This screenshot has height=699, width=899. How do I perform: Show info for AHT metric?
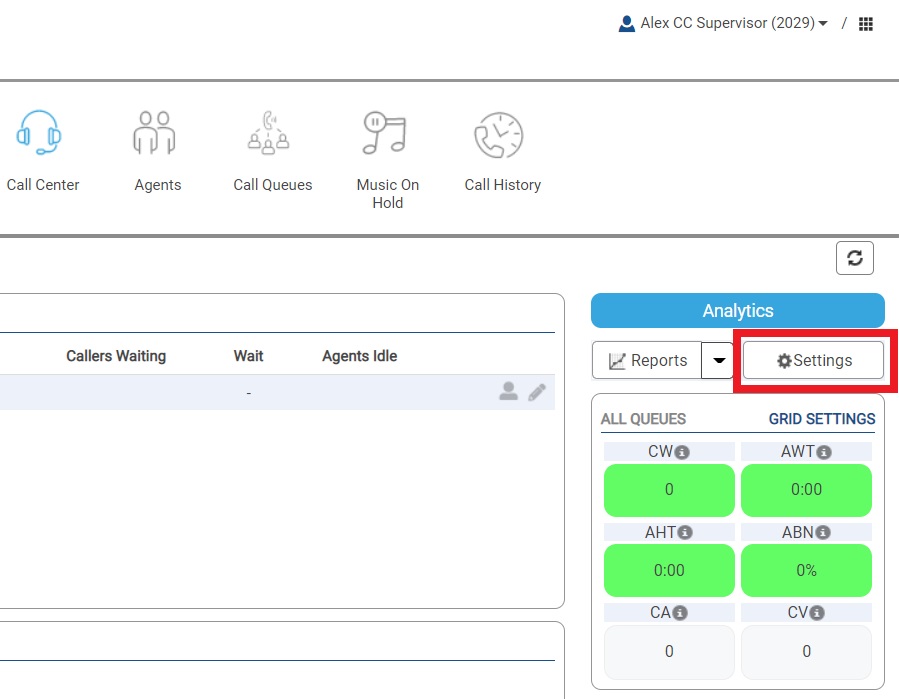(x=685, y=533)
